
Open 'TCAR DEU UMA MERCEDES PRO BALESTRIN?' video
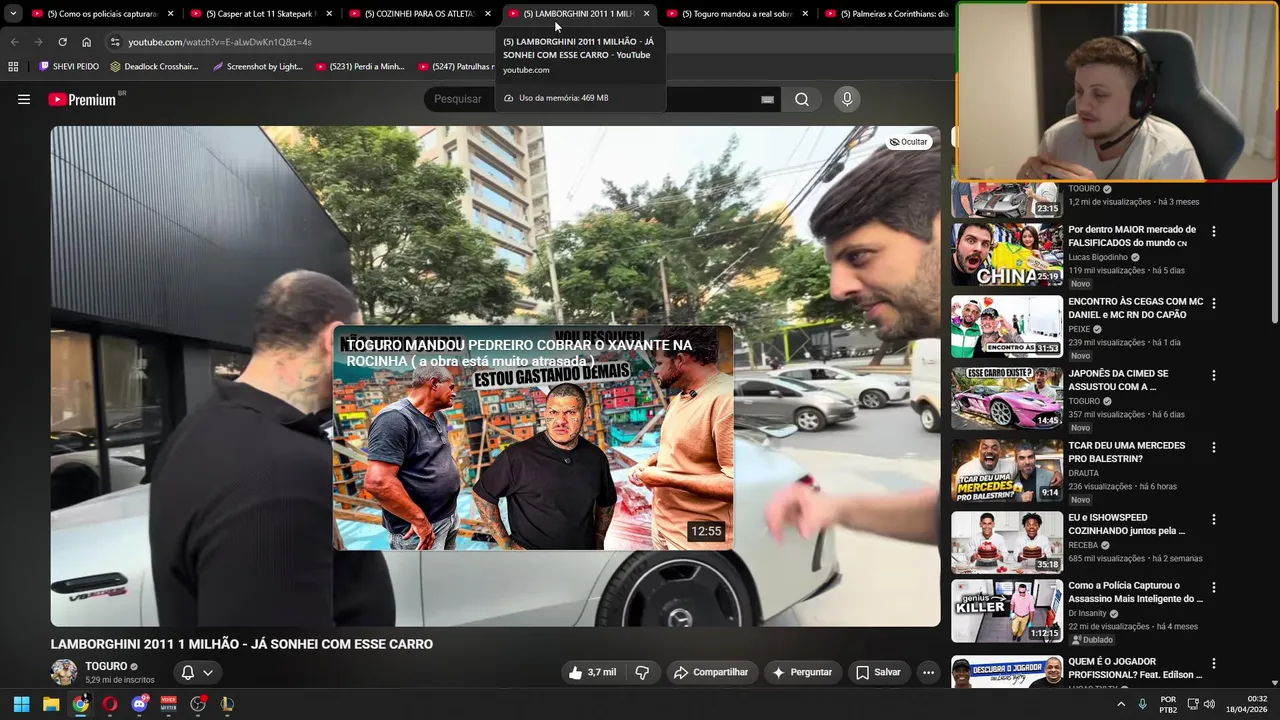1127,452
